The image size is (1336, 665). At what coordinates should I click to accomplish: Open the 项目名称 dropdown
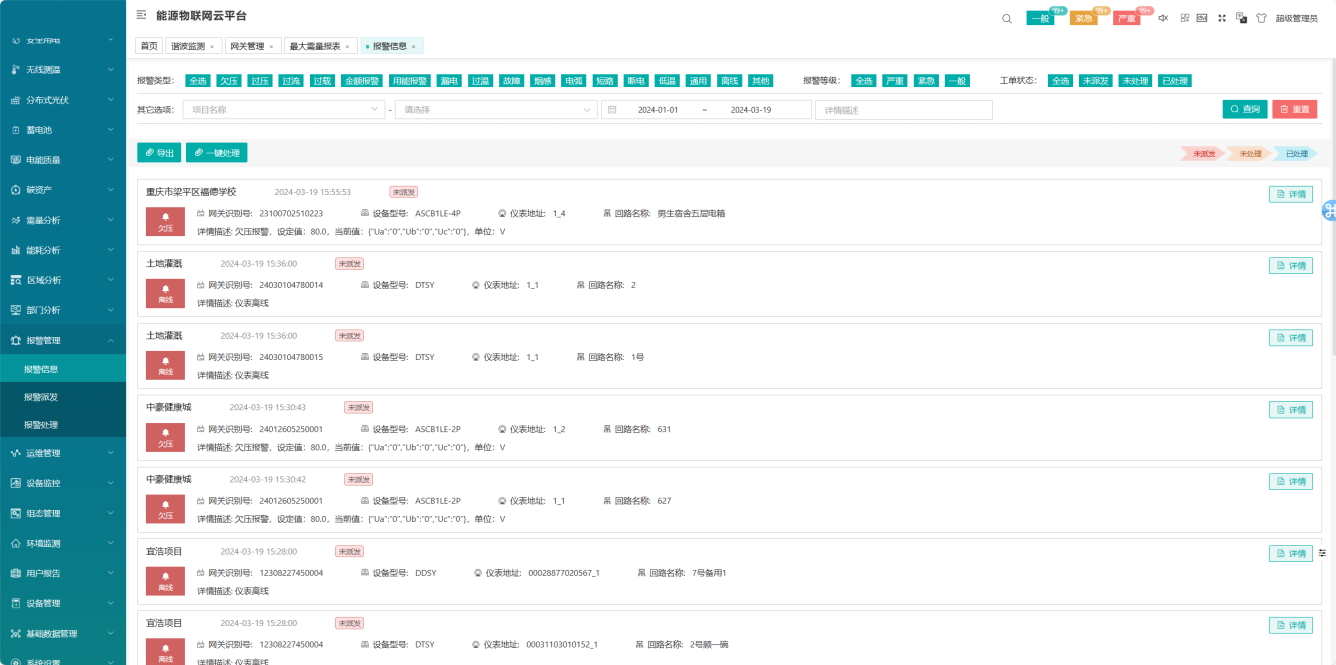[281, 110]
